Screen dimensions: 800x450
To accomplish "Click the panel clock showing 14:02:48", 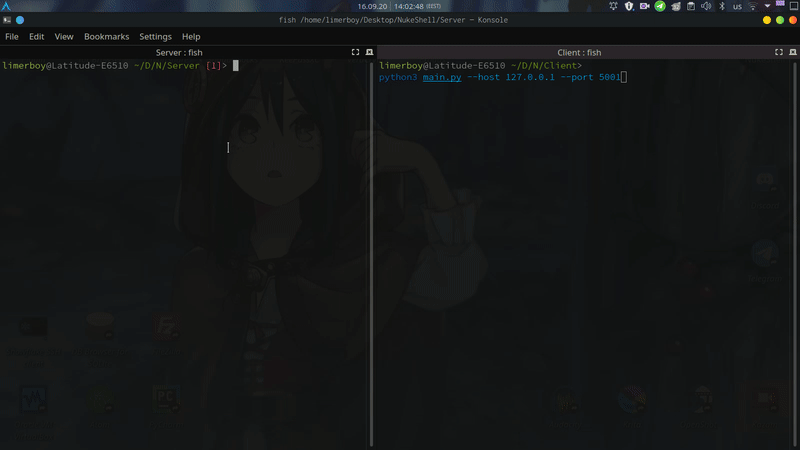I will coord(409,6).
